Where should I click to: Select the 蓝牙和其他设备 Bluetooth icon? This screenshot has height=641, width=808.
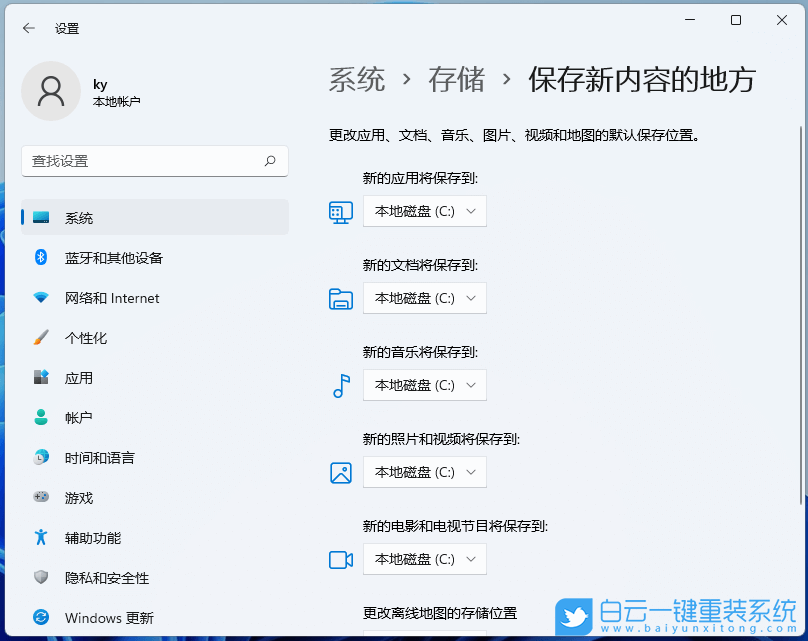click(40, 258)
